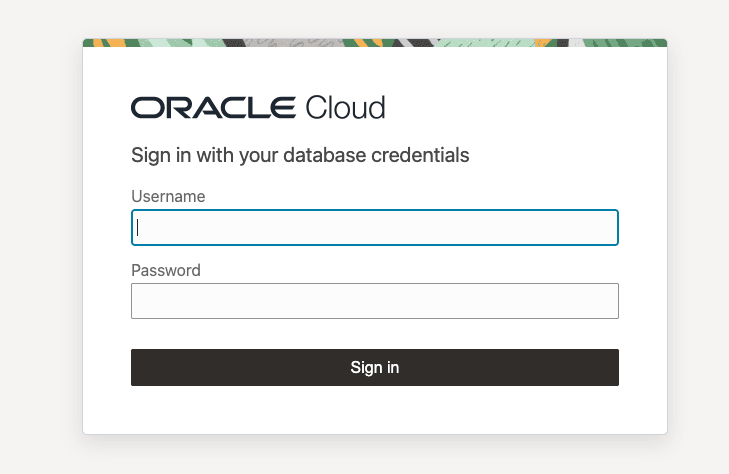729x474 pixels.
Task: Click the left orange stripe in the banner
Action: [x=116, y=43]
